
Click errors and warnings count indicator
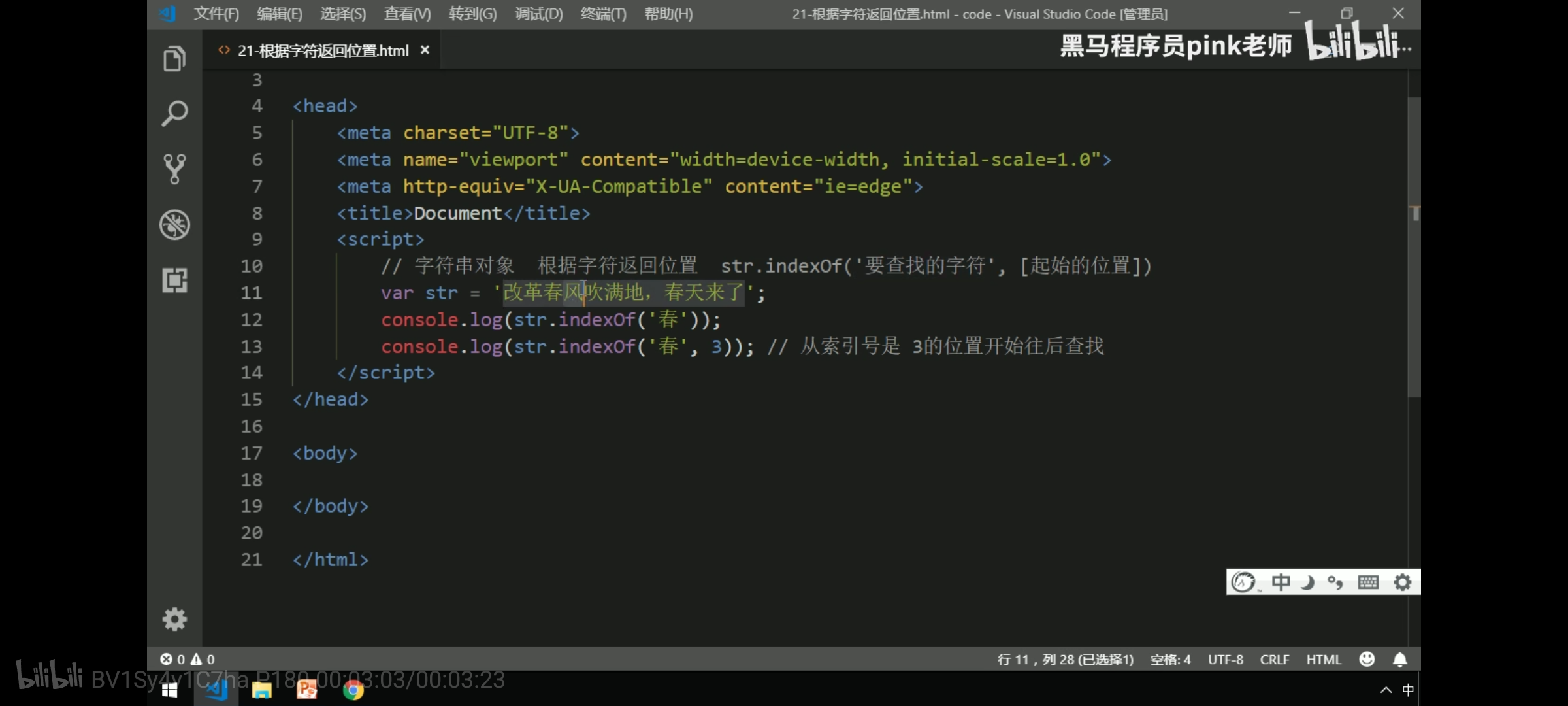pos(188,659)
